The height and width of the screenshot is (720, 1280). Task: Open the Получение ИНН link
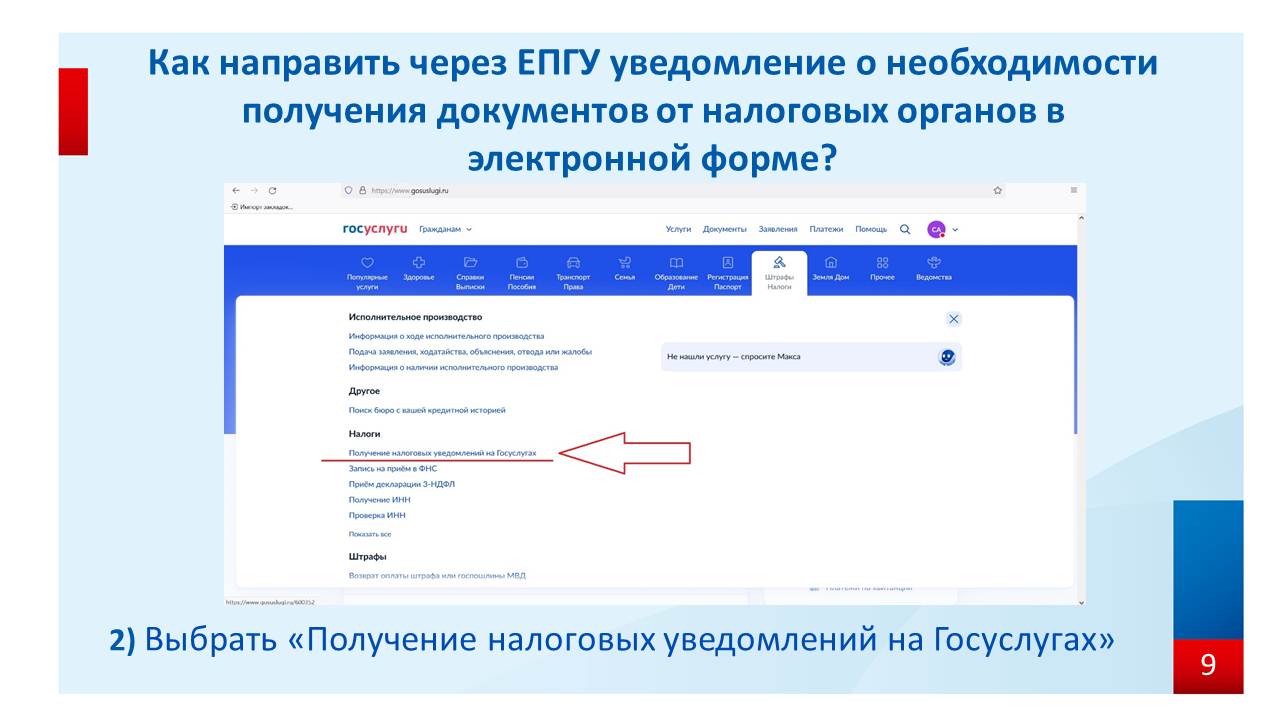[379, 499]
